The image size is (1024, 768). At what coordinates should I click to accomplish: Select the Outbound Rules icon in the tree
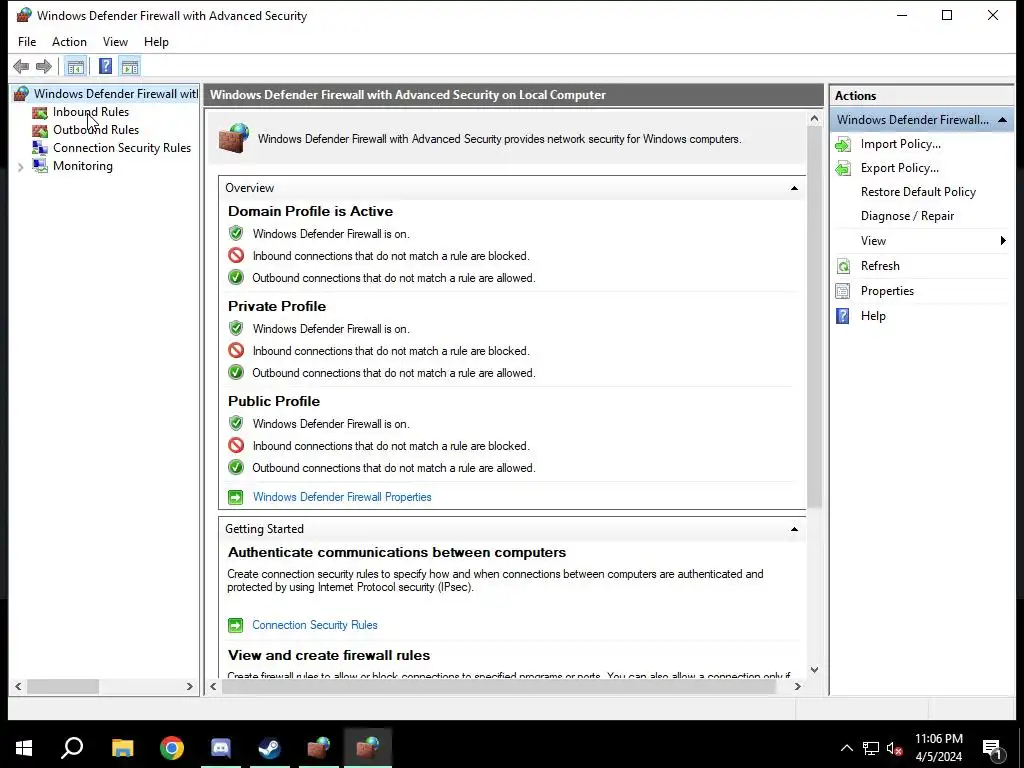[40, 130]
